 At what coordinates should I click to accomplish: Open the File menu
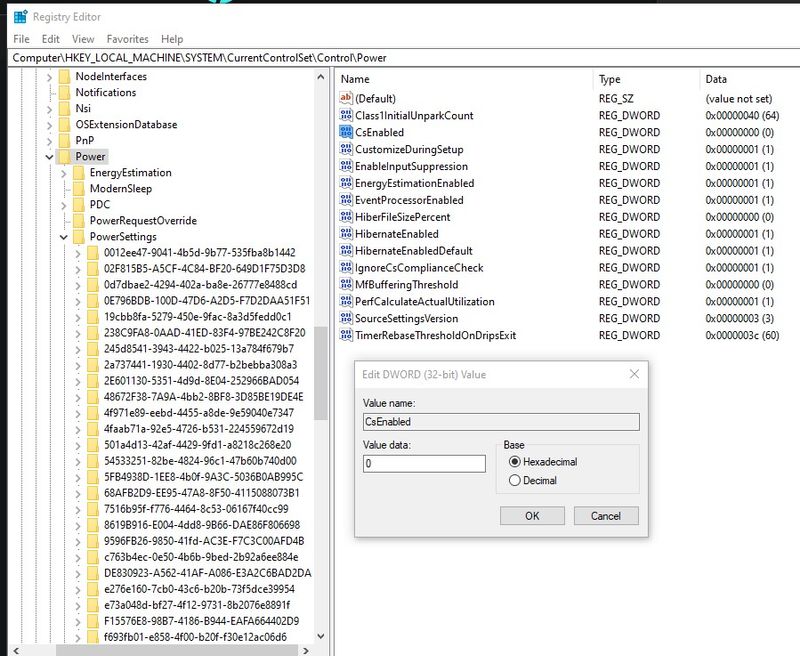pos(21,39)
